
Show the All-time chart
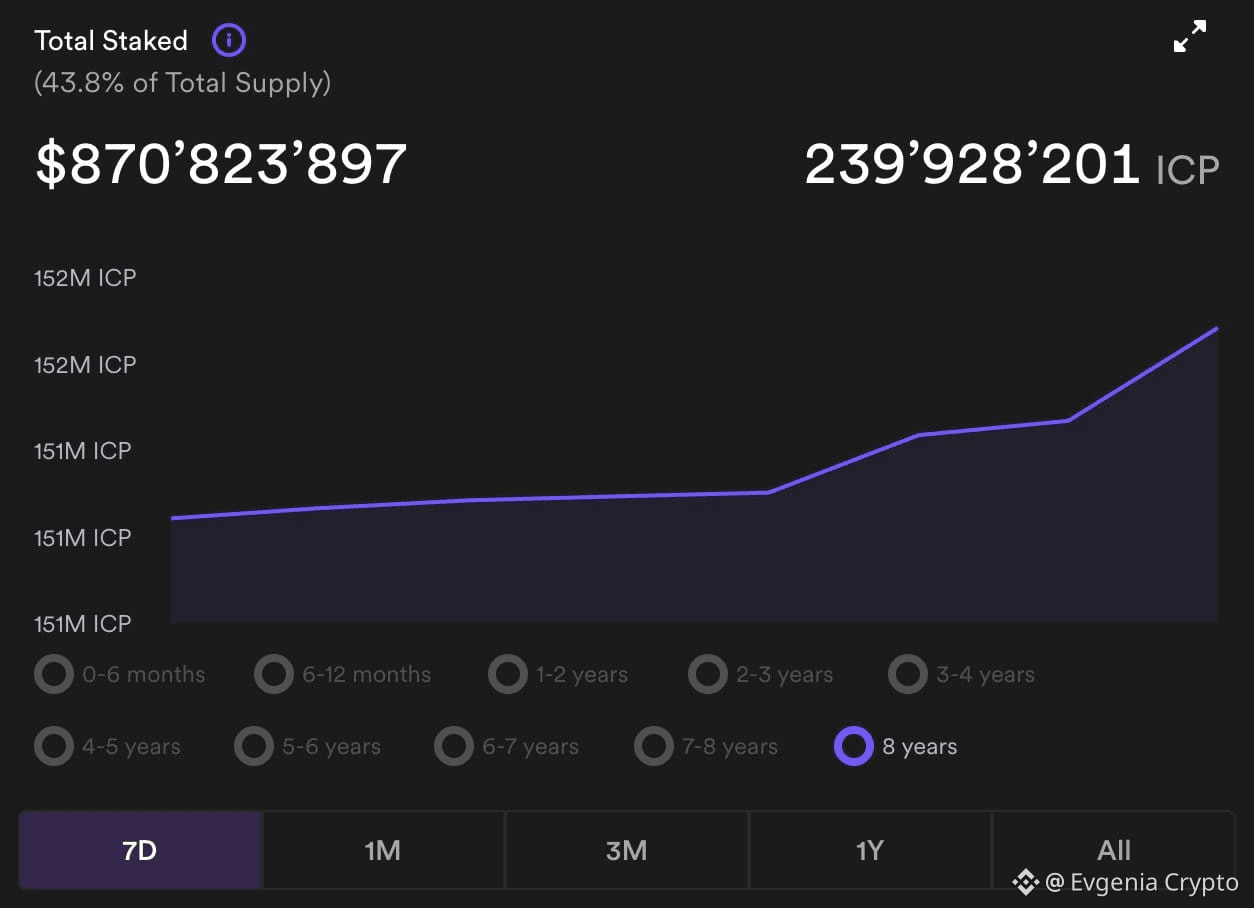tap(1113, 850)
